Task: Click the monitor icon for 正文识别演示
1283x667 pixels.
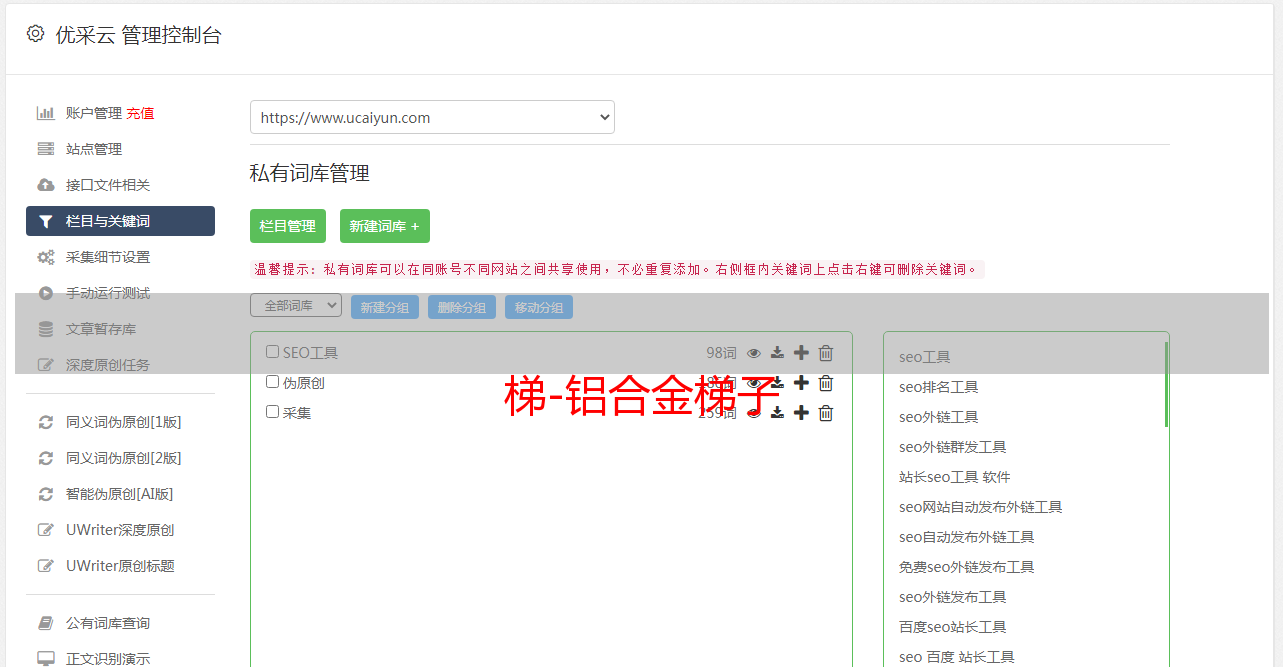Action: (45, 659)
